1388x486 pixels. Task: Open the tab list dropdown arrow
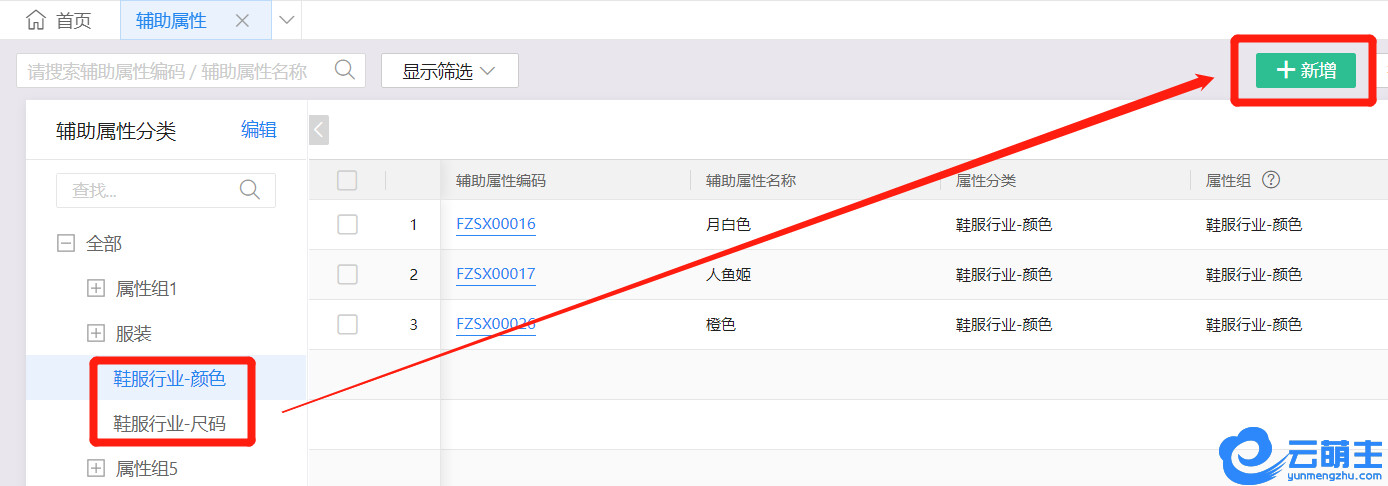[x=286, y=20]
